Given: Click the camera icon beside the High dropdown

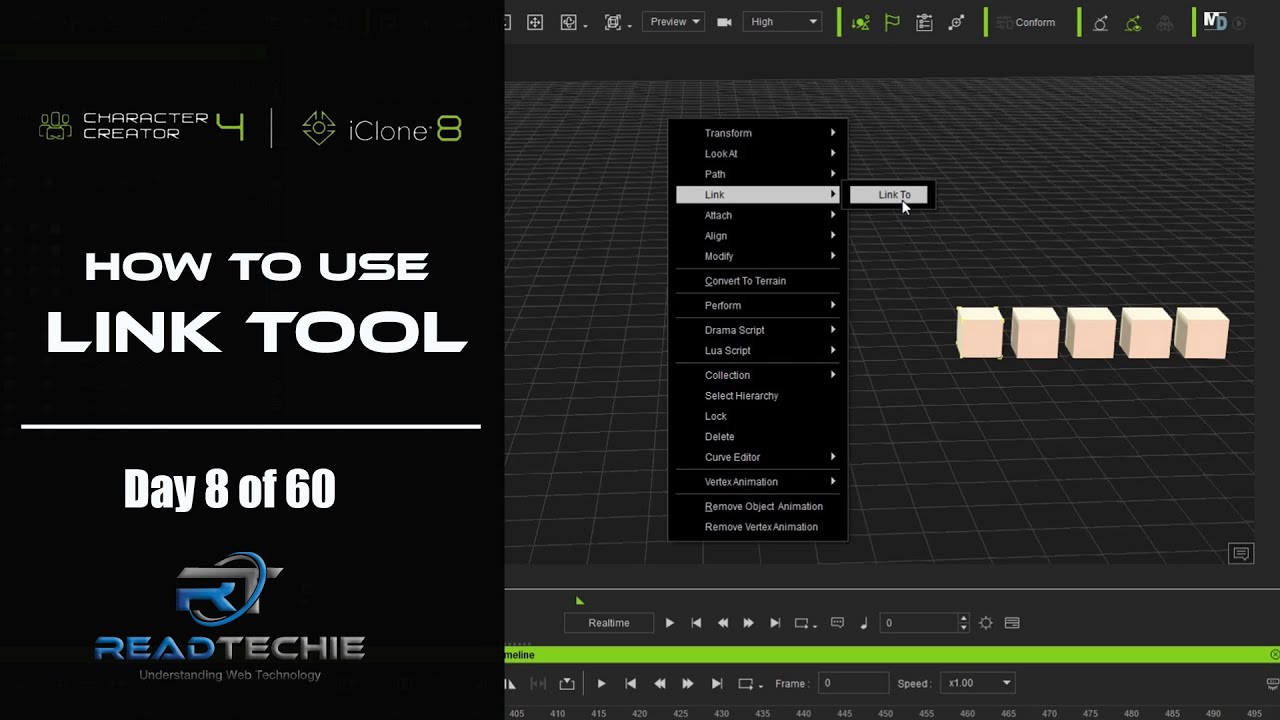Looking at the screenshot, I should pyautogui.click(x=724, y=22).
